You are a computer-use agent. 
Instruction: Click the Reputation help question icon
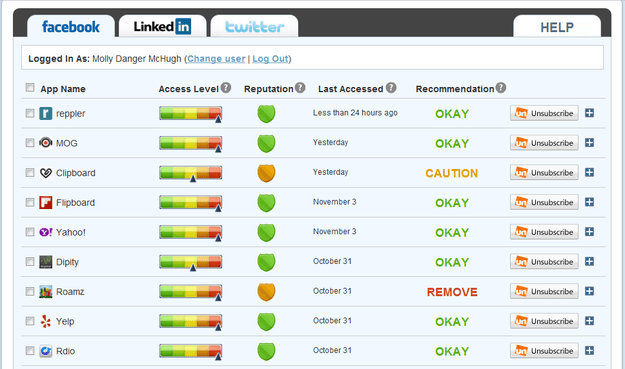pyautogui.click(x=300, y=88)
